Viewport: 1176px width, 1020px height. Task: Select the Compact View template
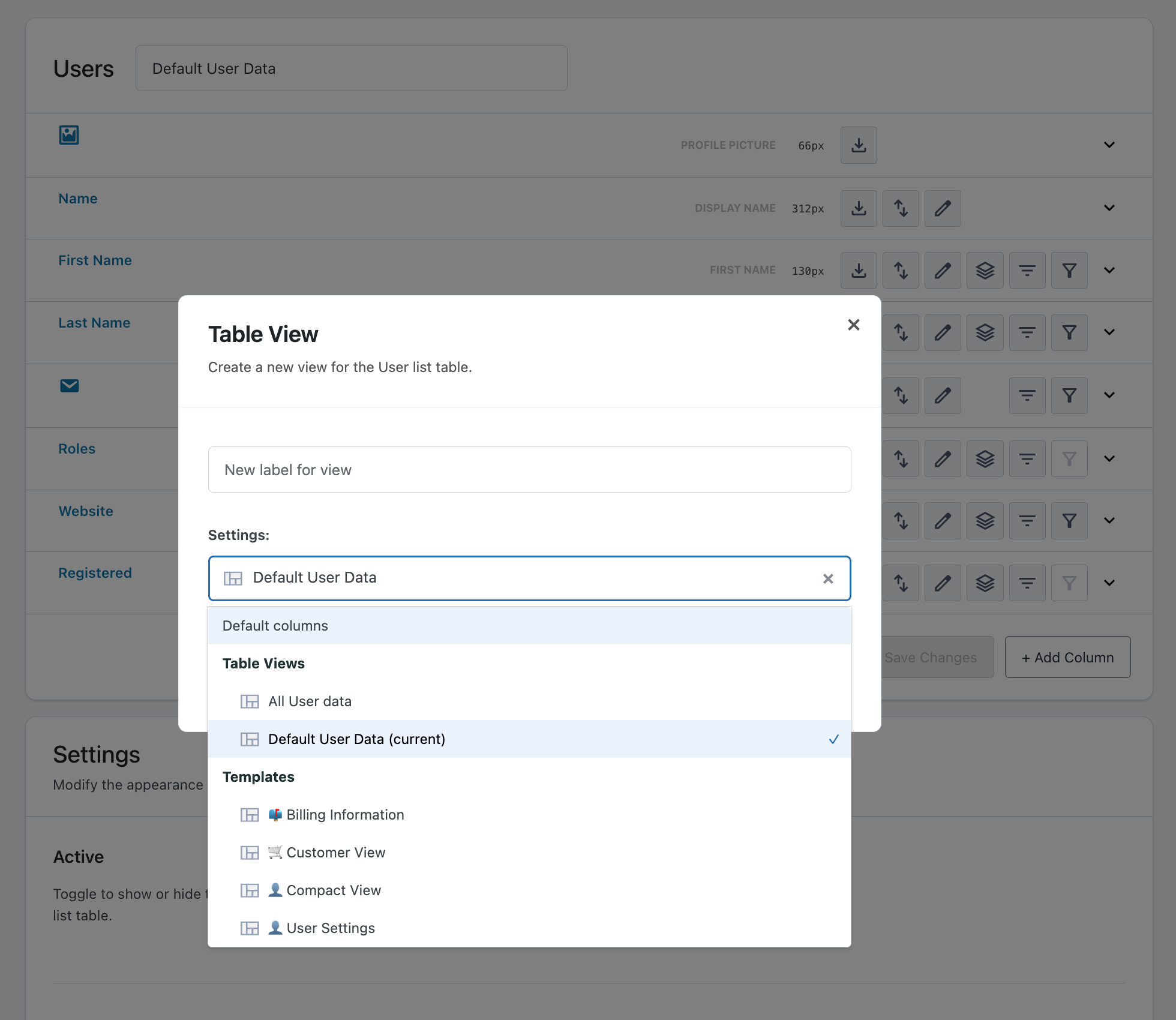(334, 890)
